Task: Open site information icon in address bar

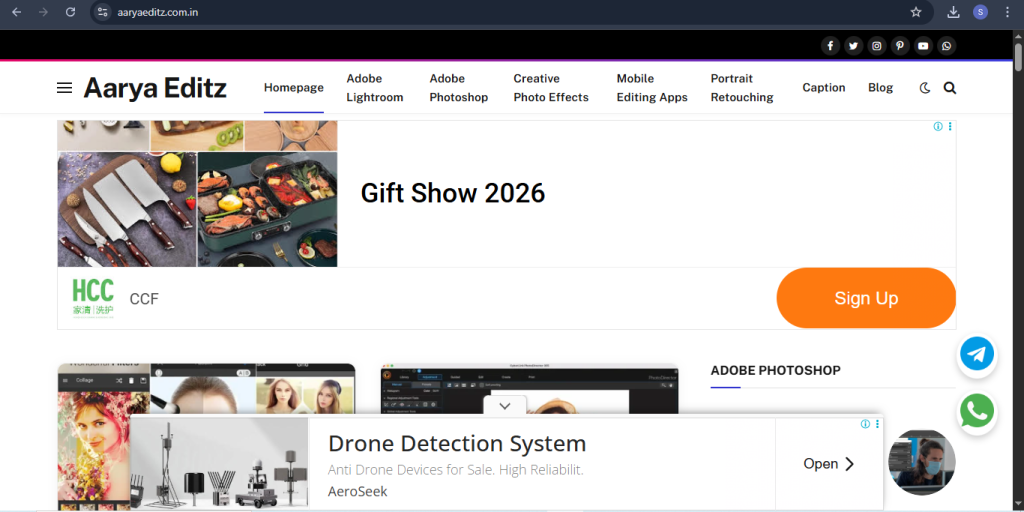Action: (x=102, y=12)
